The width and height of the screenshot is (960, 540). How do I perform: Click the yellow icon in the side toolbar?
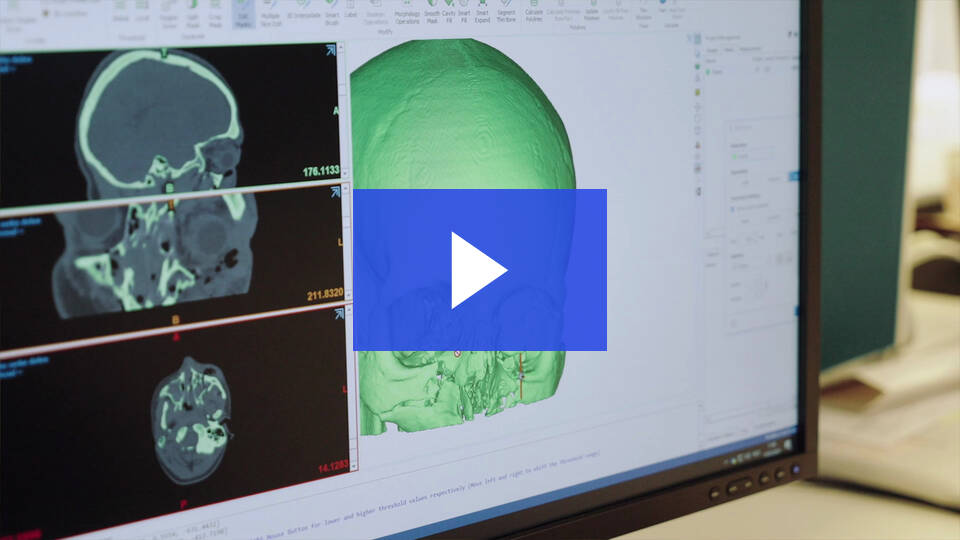[x=697, y=92]
